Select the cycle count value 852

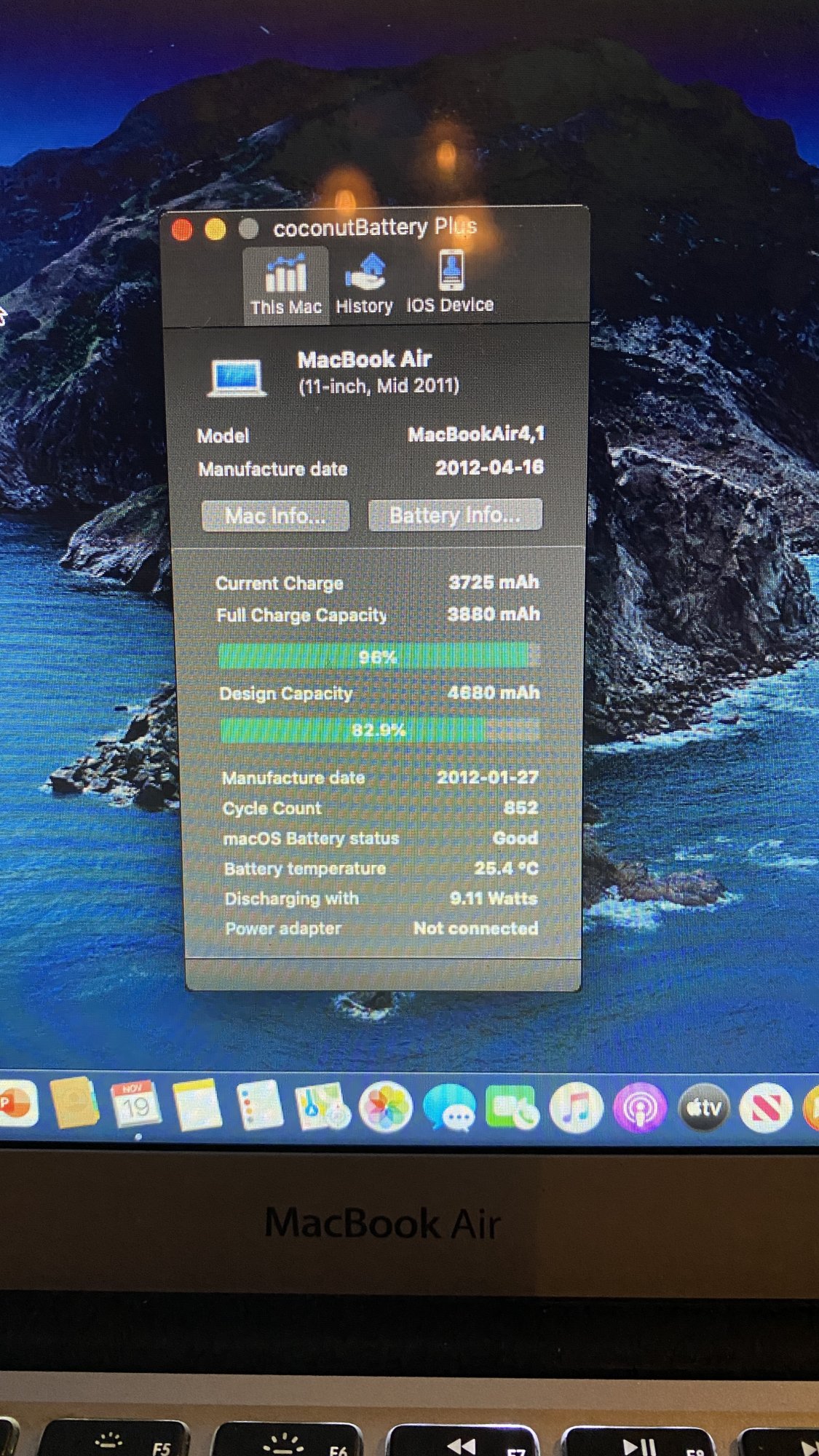click(521, 807)
